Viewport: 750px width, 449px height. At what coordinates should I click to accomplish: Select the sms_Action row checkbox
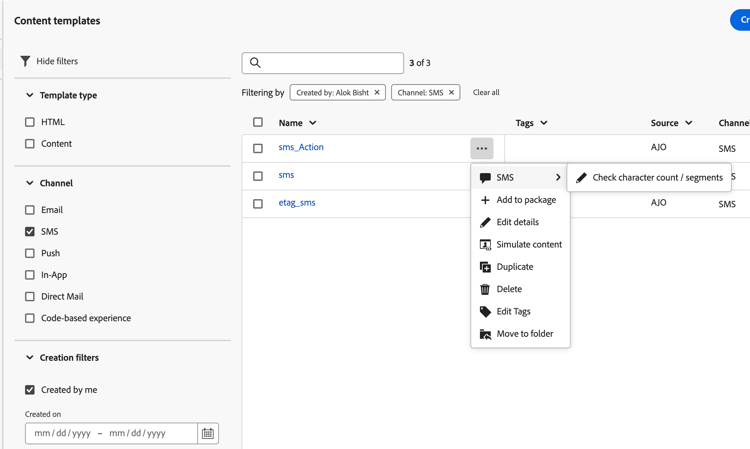coord(258,148)
